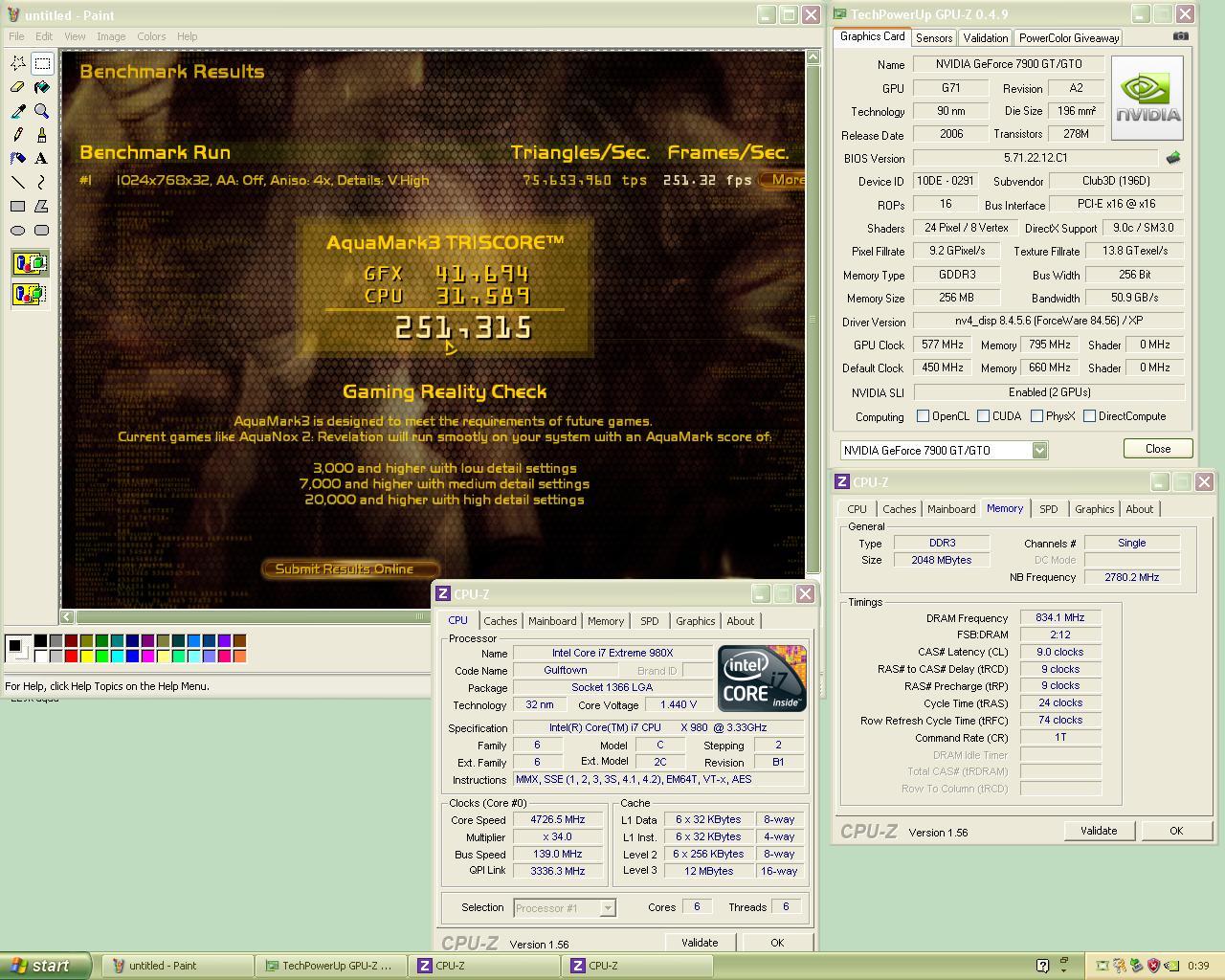Open the Safely Remove Hardware tray icon
1225x980 pixels.
pyautogui.click(x=1136, y=966)
